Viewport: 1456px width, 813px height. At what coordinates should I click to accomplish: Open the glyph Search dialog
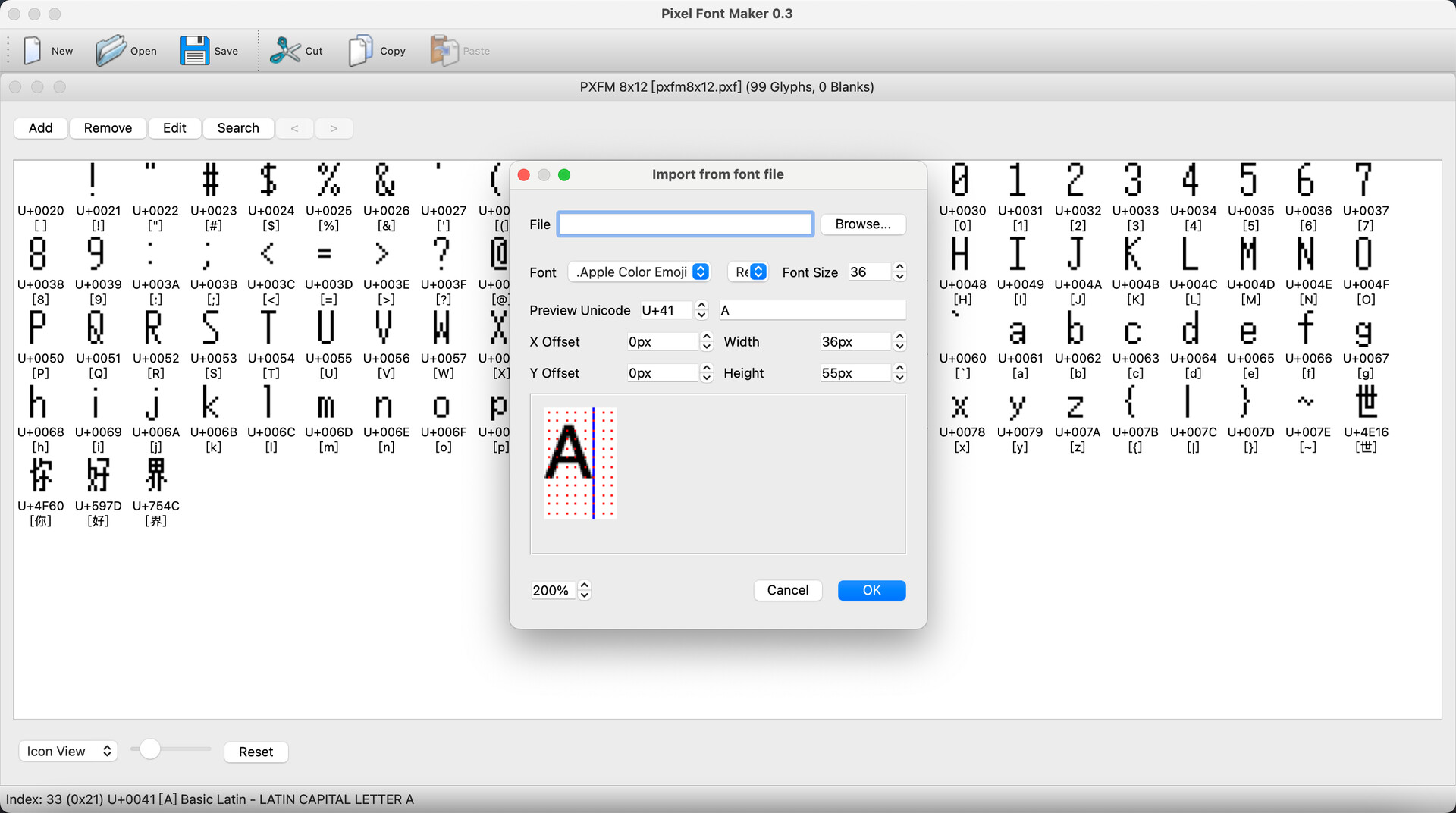point(238,127)
